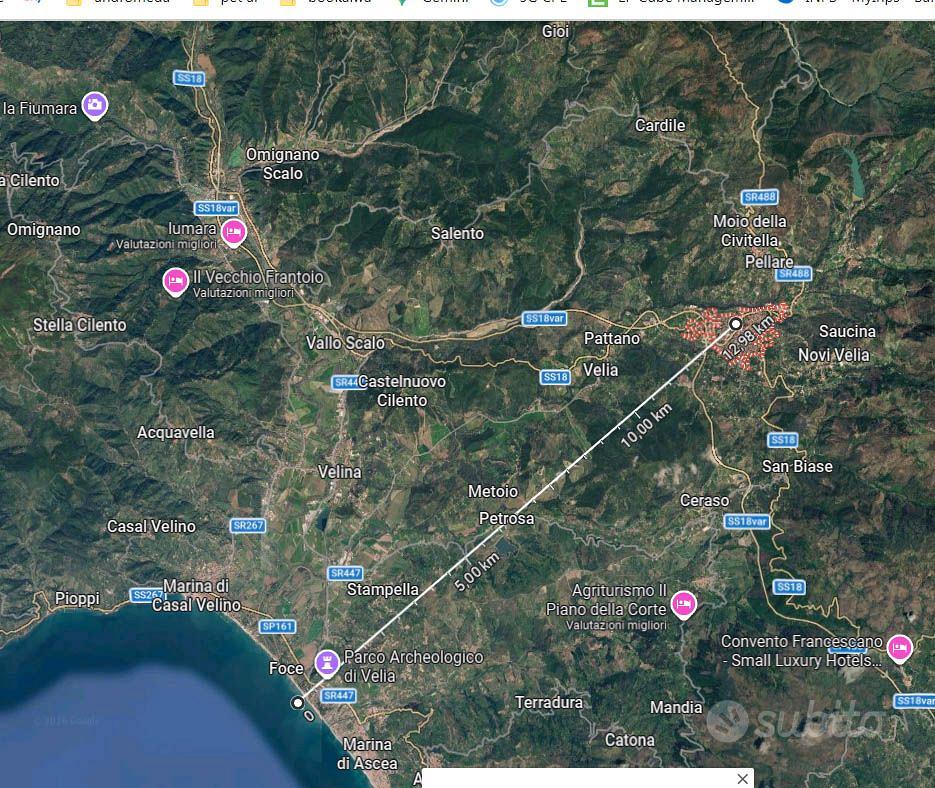Select the Novi Velia town label
The image size is (935, 788).
pos(834,355)
